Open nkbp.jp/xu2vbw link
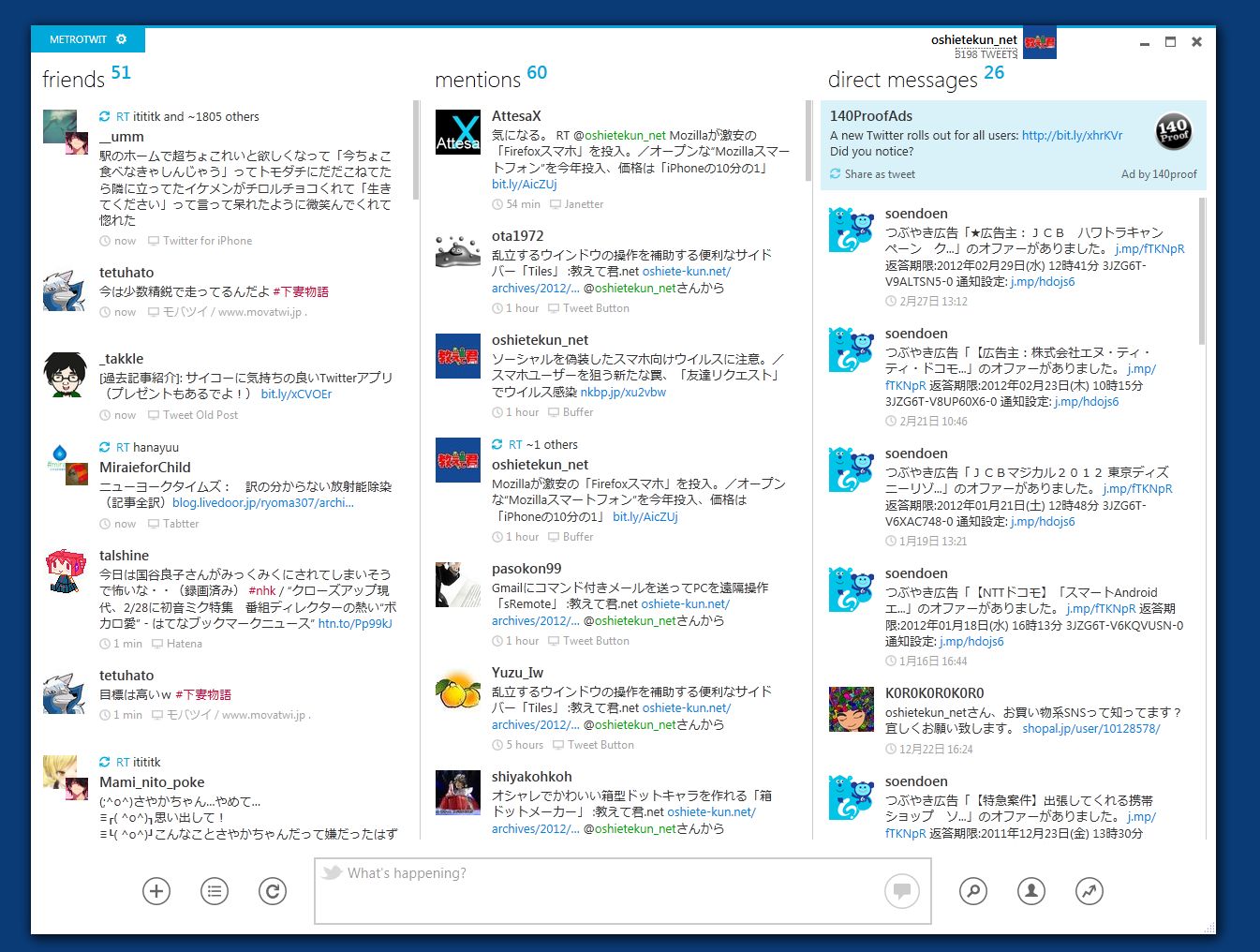 coord(623,392)
